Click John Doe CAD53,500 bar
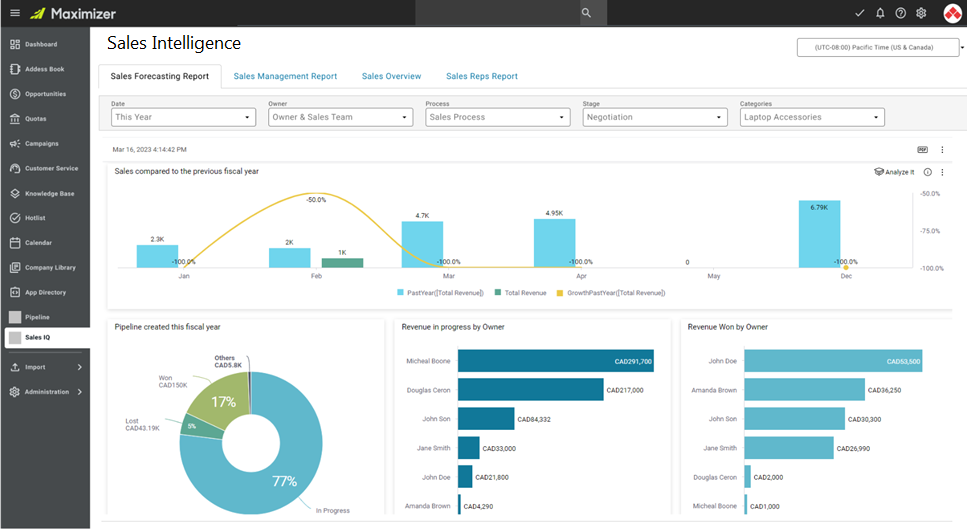Viewport: 967px width, 530px height. 833,361
